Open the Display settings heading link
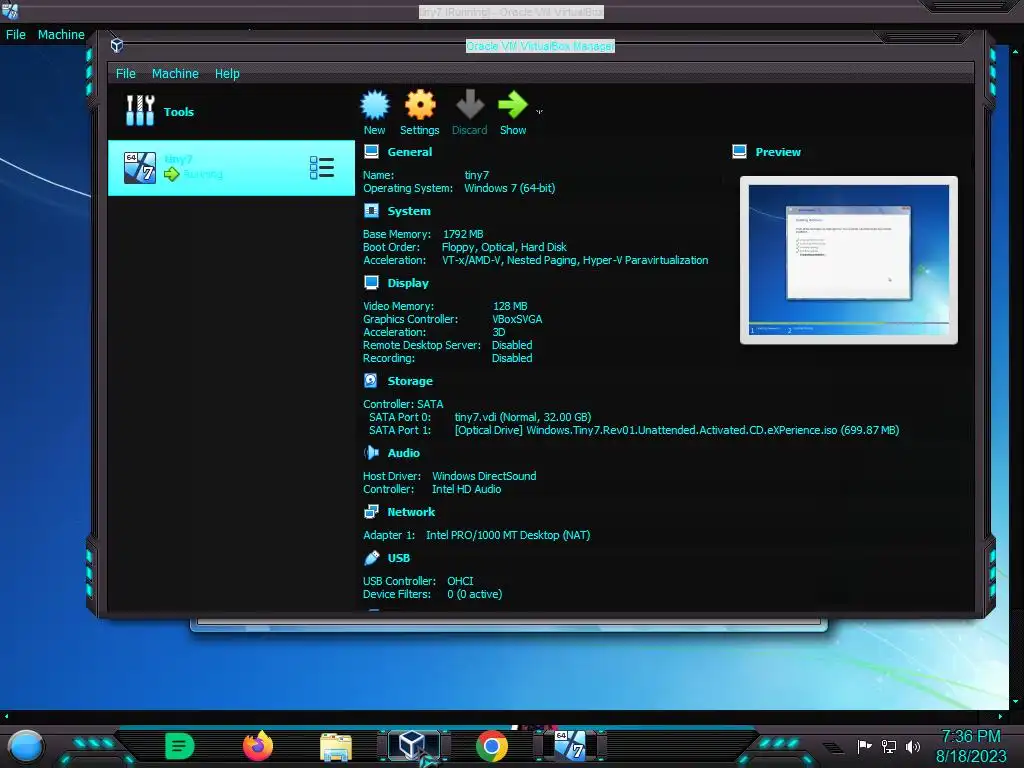This screenshot has width=1024, height=768. (x=408, y=283)
